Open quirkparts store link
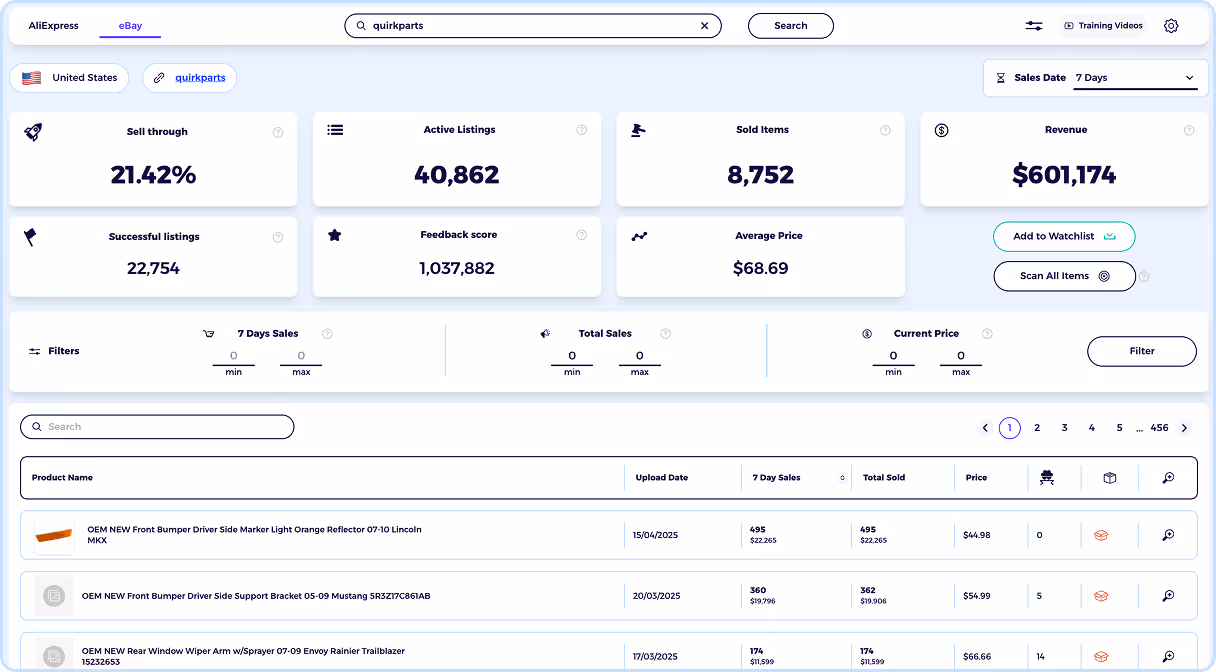This screenshot has width=1216, height=672. 200,78
